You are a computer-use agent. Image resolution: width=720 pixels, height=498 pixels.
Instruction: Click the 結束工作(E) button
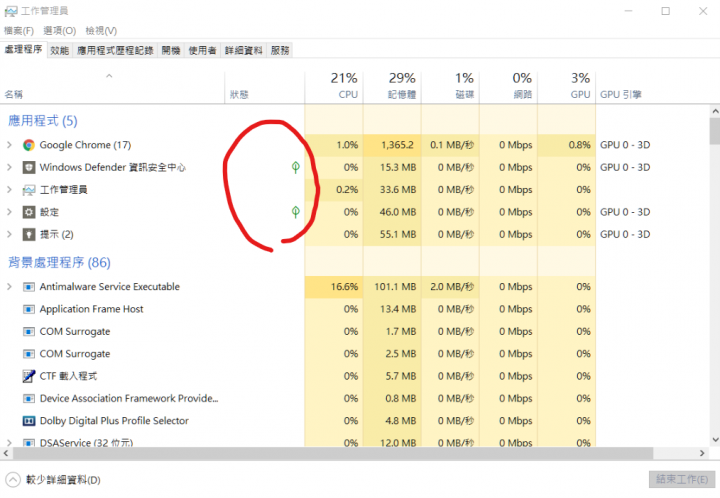[x=682, y=480]
